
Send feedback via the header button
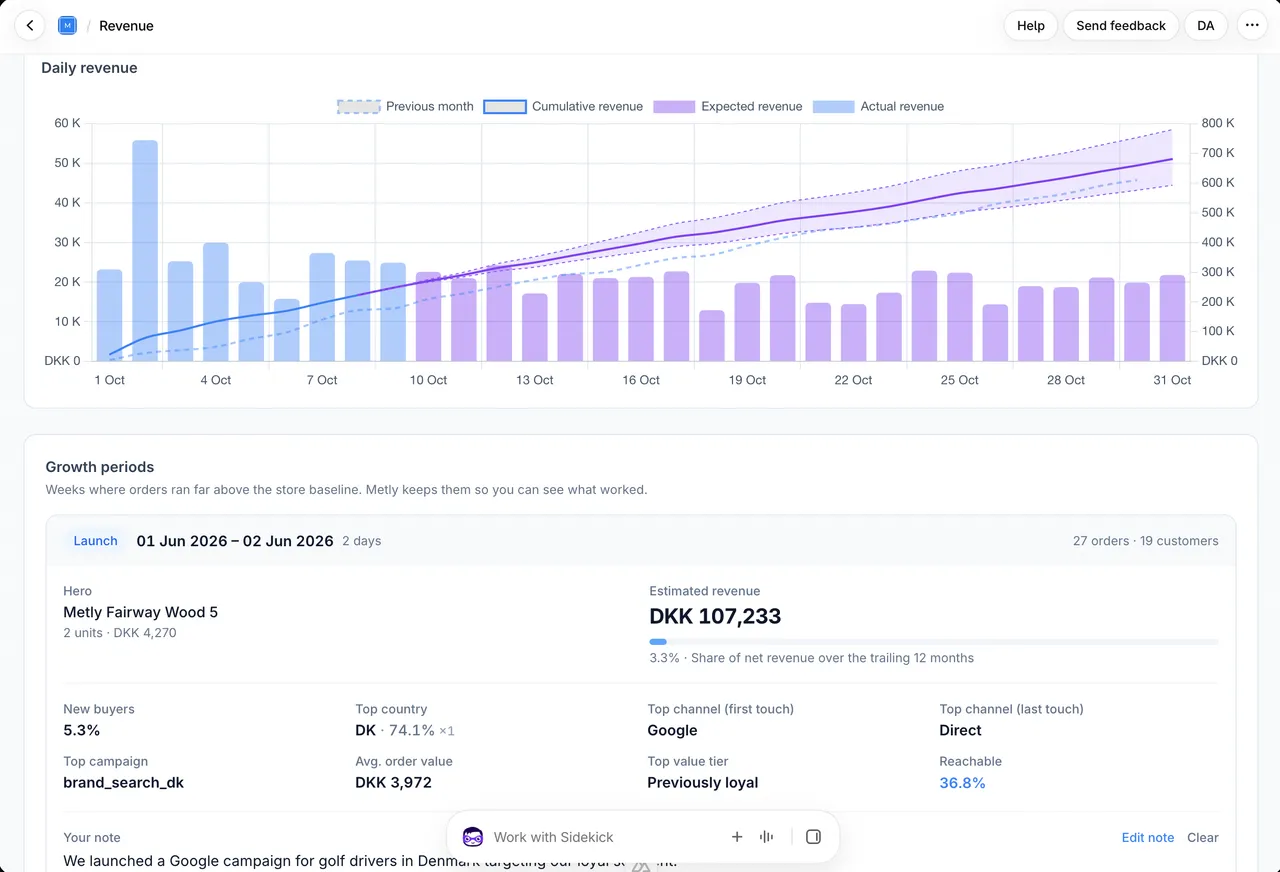click(1121, 26)
